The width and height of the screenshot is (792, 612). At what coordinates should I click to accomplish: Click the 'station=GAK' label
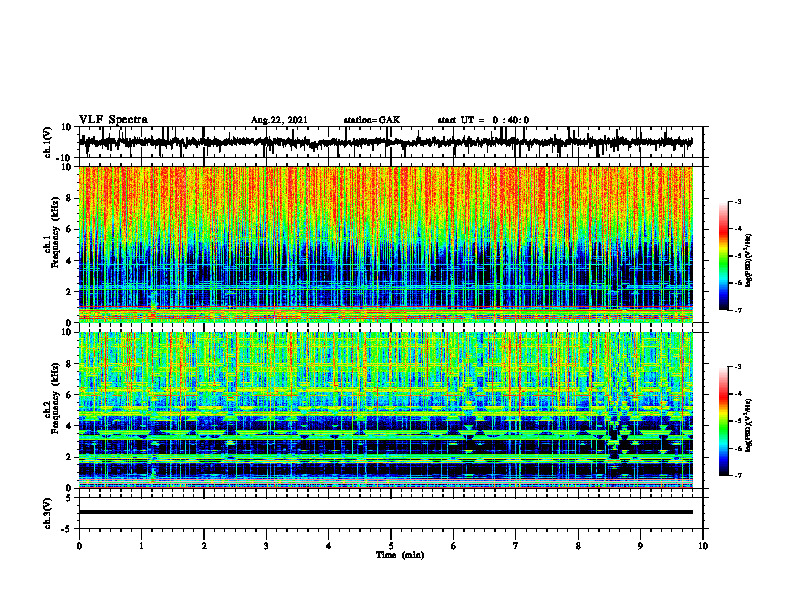pyautogui.click(x=372, y=120)
